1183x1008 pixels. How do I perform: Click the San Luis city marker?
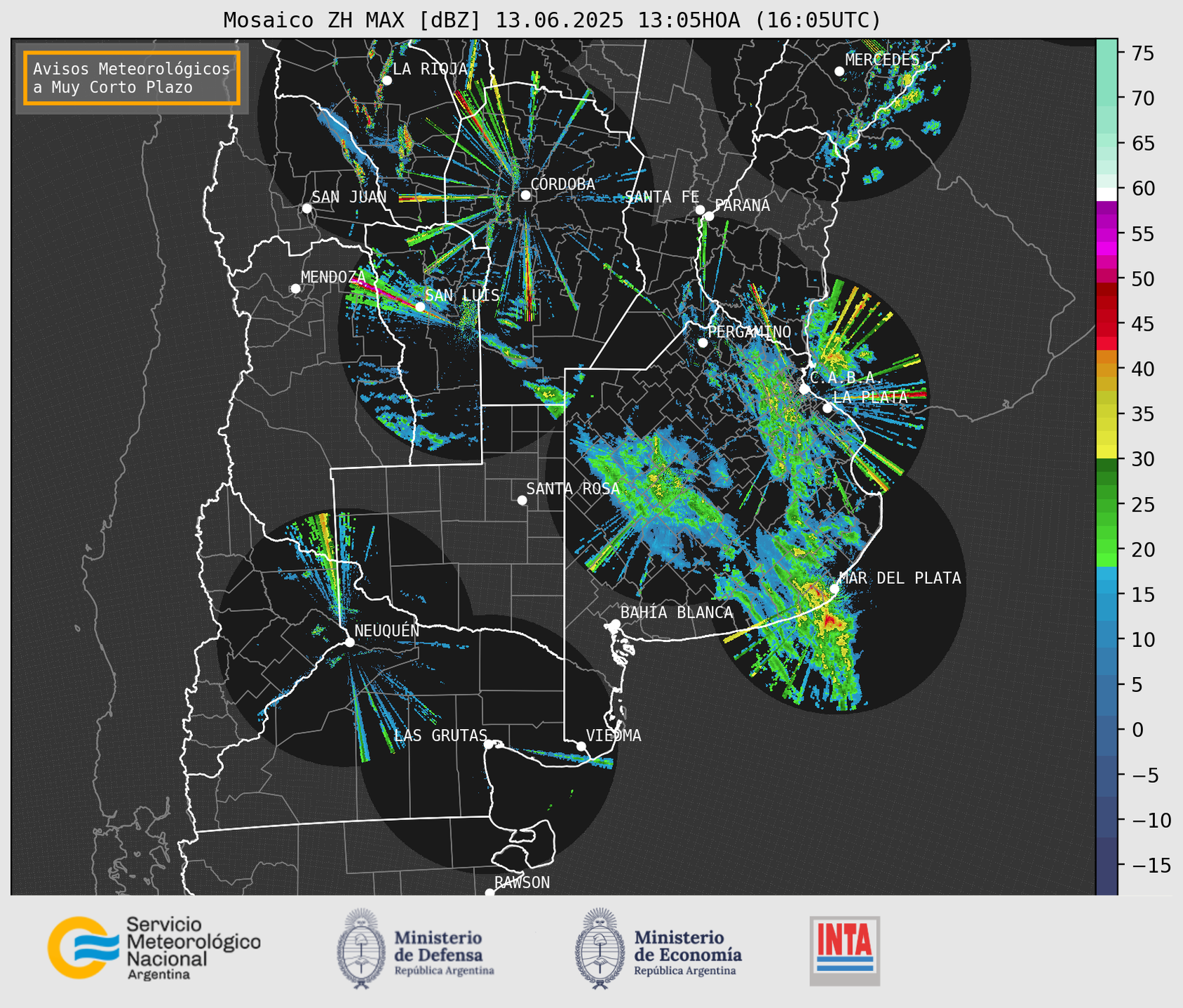(419, 306)
